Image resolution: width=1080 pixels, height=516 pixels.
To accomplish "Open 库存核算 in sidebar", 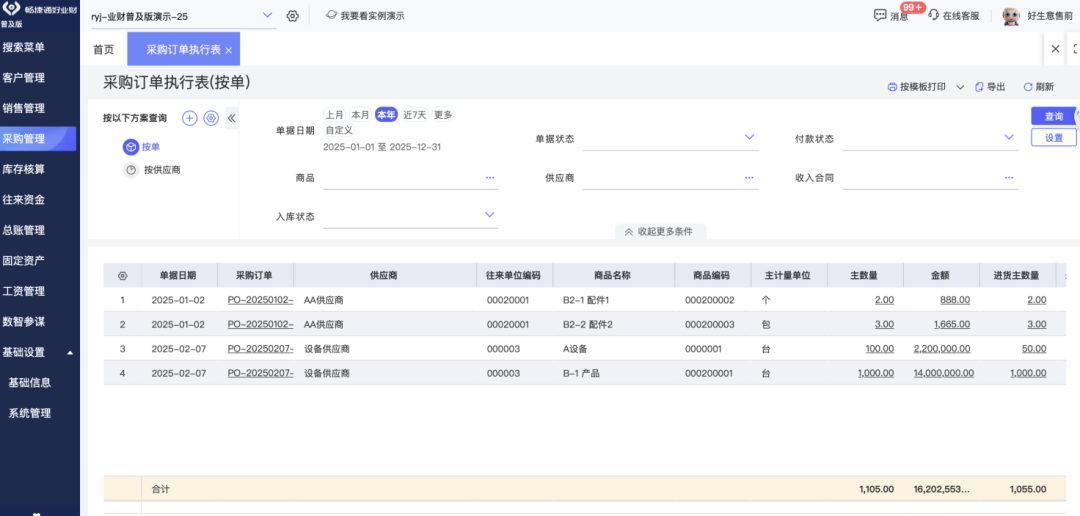I will click(x=23, y=169).
